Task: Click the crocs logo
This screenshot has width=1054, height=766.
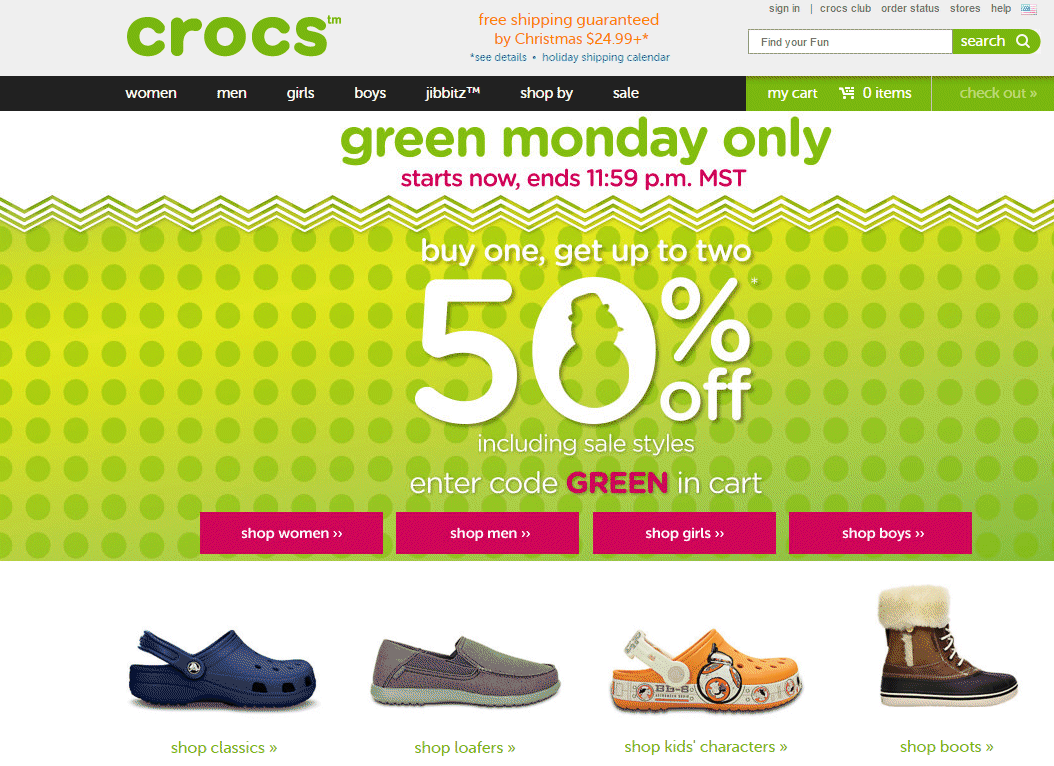Action: click(233, 36)
